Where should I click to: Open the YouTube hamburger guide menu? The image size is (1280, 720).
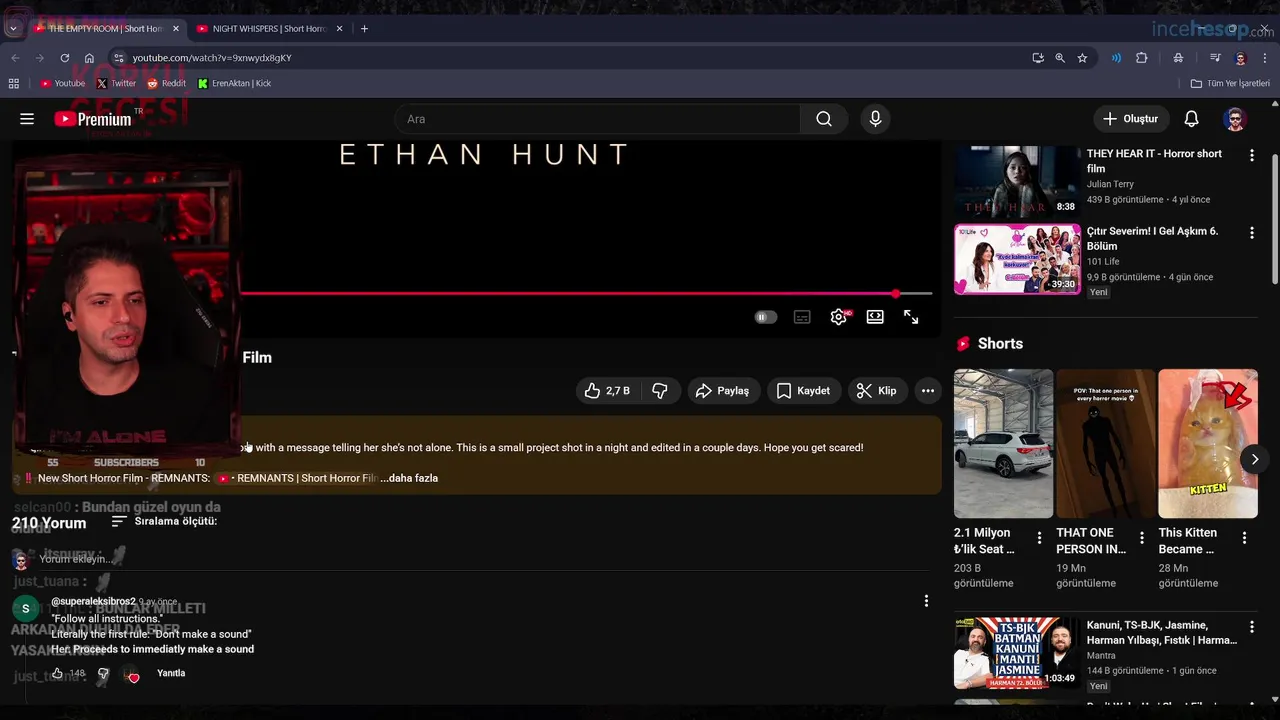(x=27, y=119)
